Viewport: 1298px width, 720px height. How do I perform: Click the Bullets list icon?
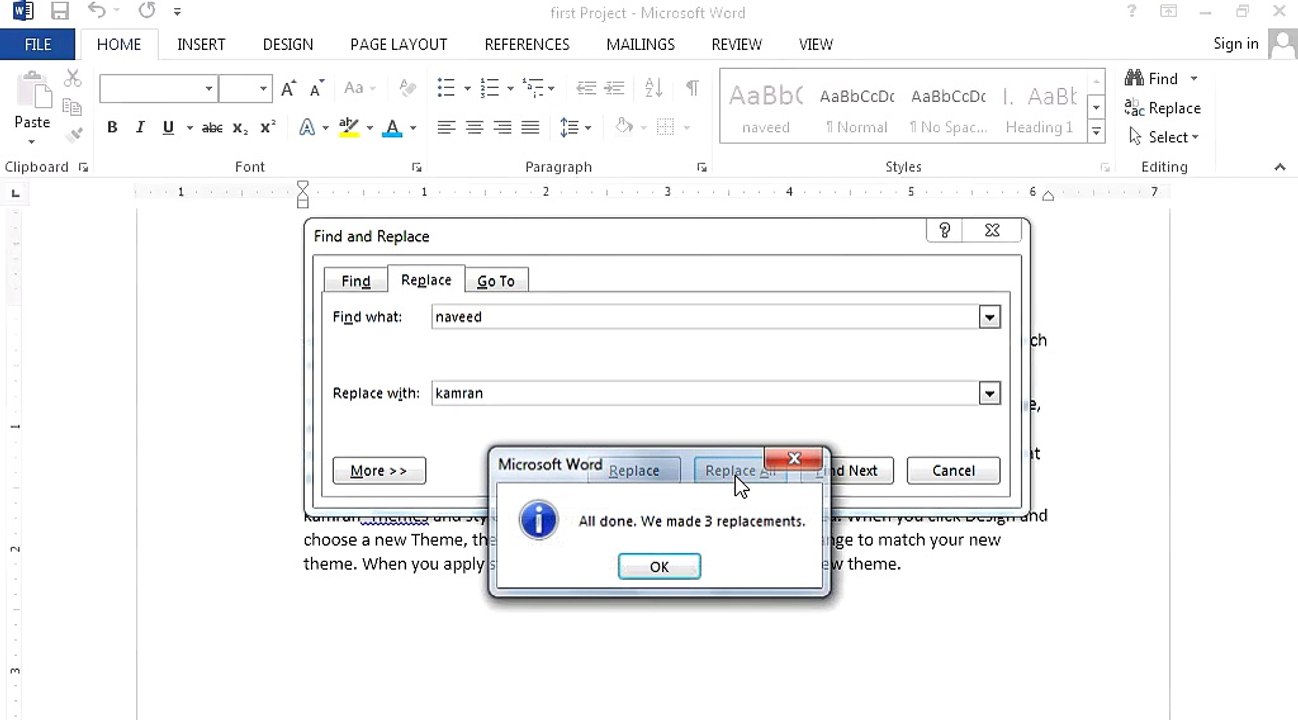click(x=446, y=88)
